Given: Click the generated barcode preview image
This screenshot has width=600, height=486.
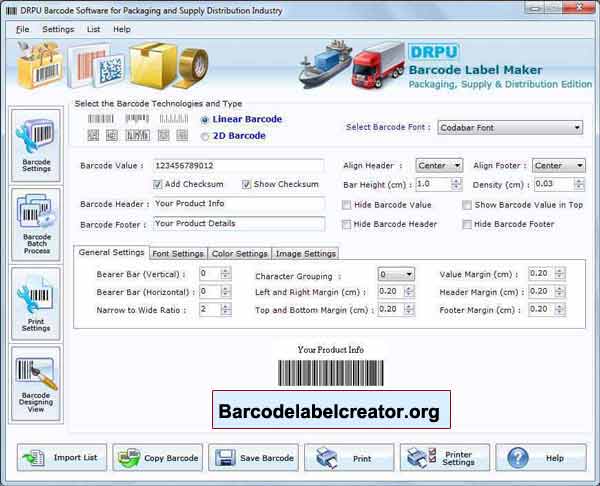Looking at the screenshot, I should 331,373.
